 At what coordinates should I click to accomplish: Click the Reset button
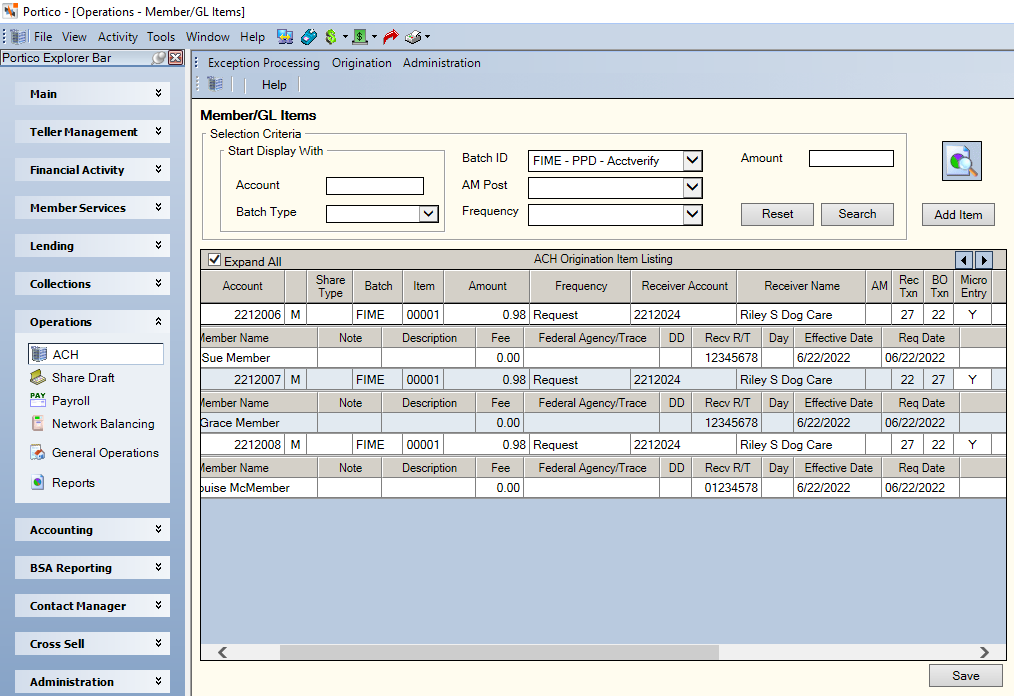coord(777,214)
